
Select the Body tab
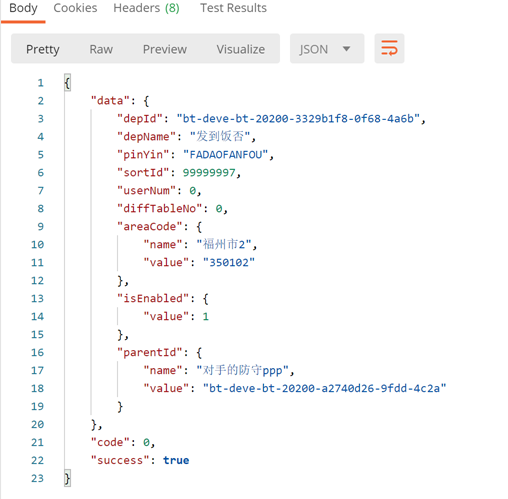click(23, 8)
